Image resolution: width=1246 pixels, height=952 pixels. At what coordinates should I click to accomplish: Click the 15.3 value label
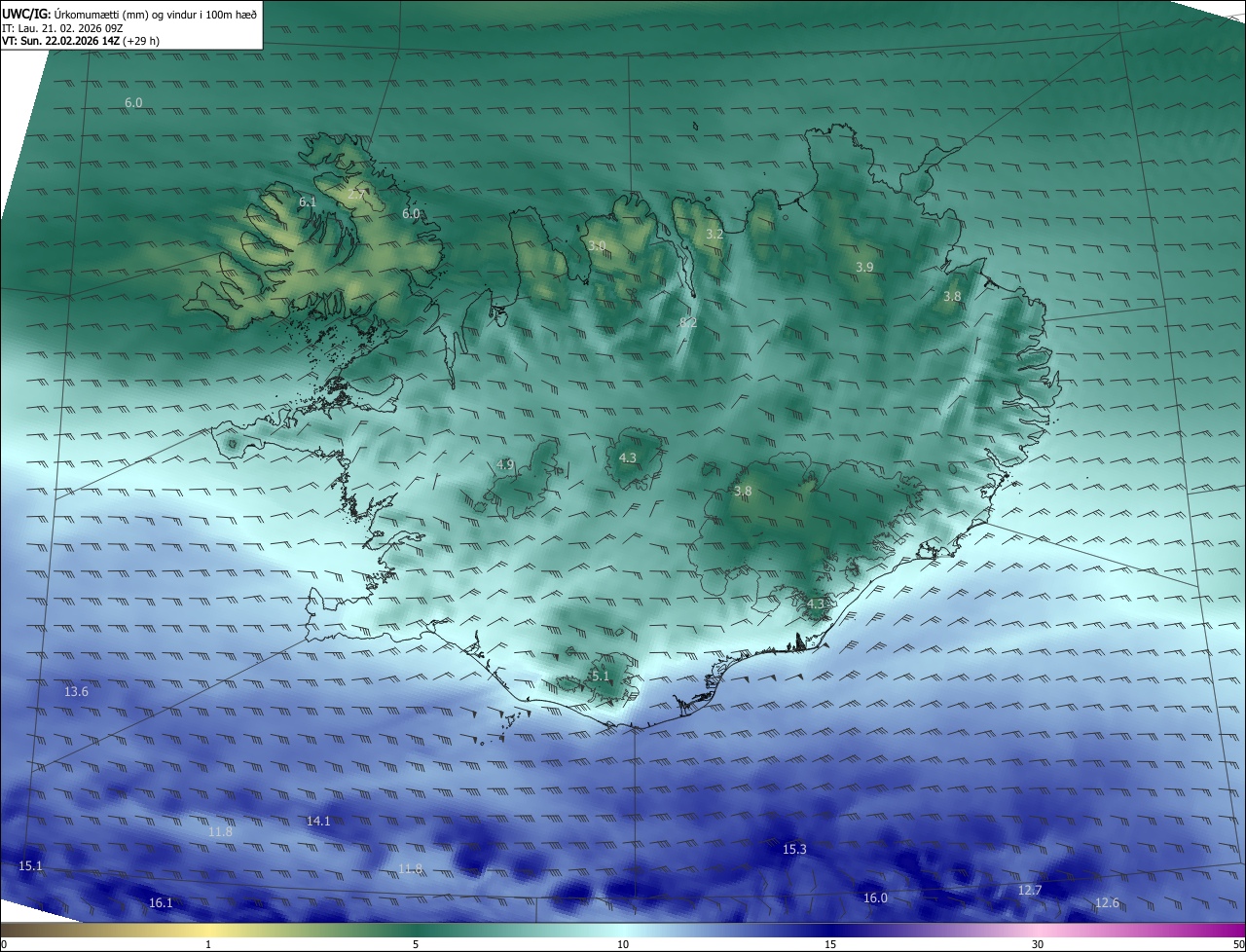794,850
